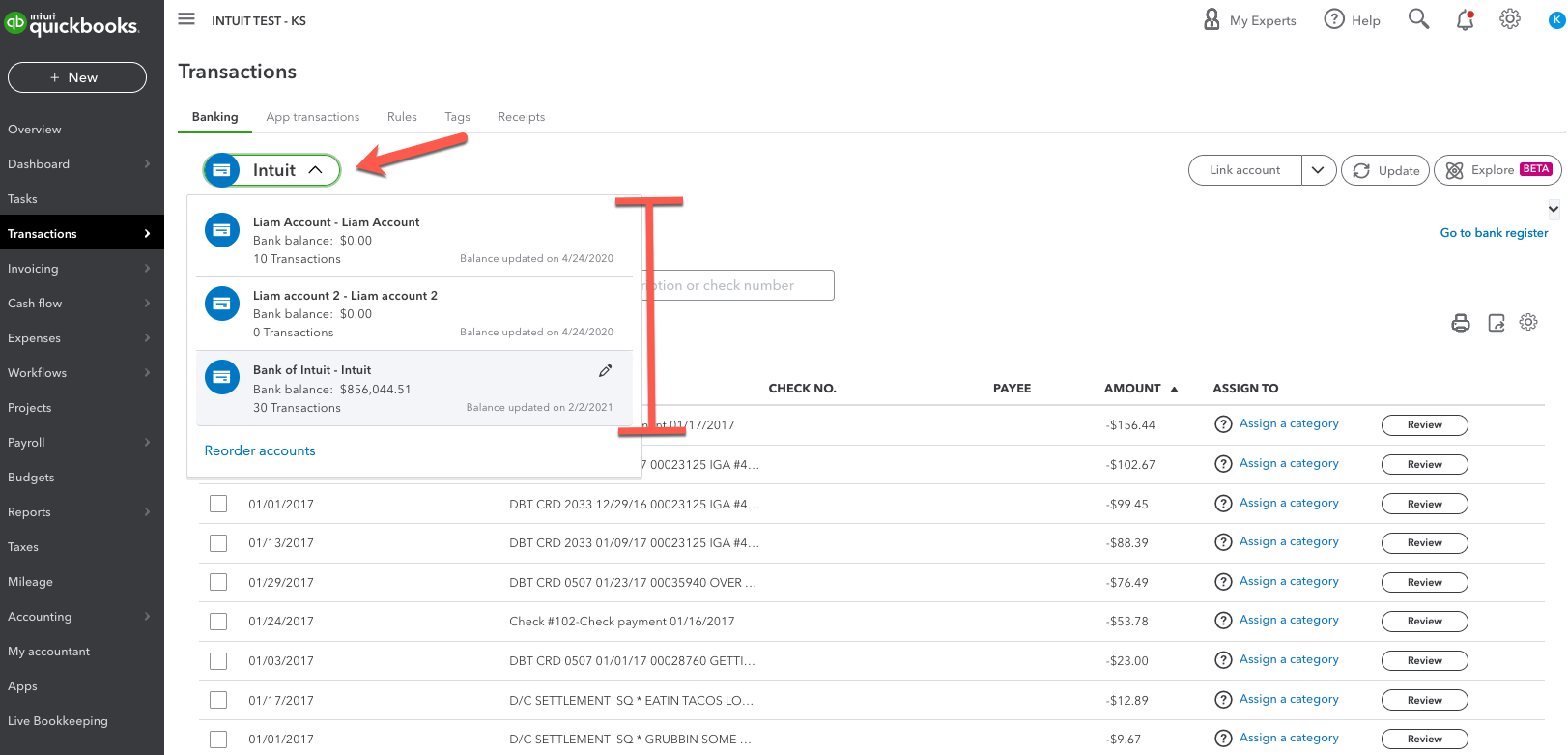Viewport: 1568px width, 755px height.
Task: Click help icon for -$53.78 row
Action: 1223,621
